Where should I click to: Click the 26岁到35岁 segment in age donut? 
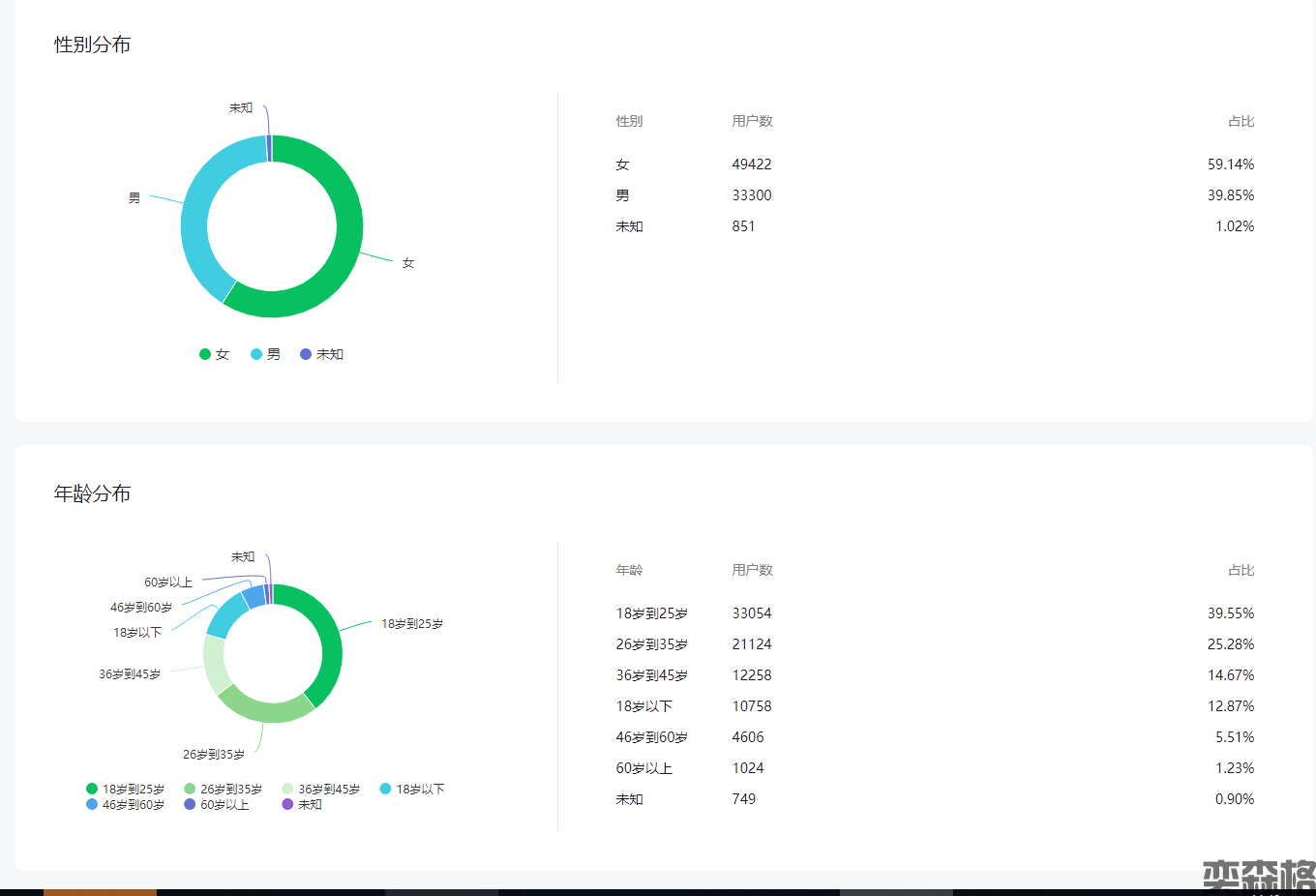click(x=266, y=711)
